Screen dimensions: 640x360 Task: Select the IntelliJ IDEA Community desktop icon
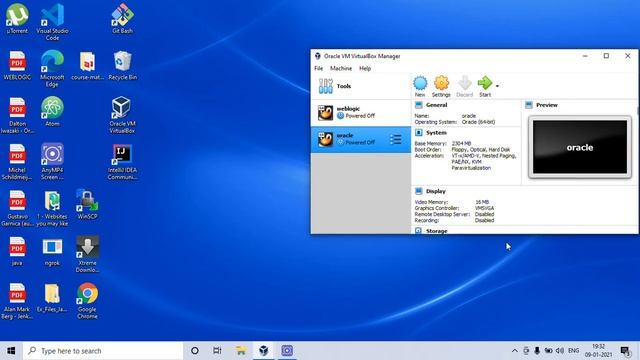tap(122, 161)
